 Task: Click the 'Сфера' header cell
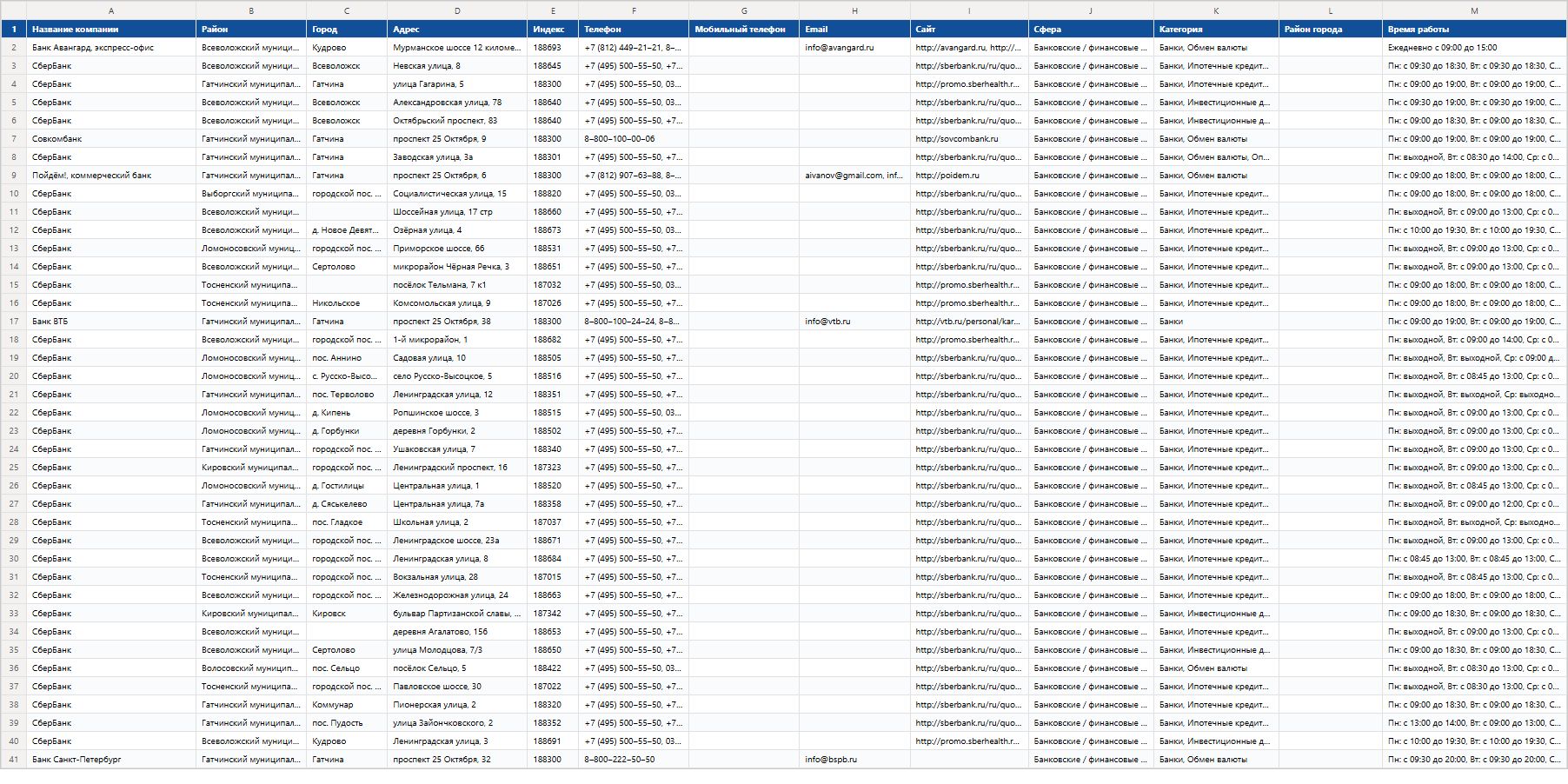pyautogui.click(x=1091, y=30)
